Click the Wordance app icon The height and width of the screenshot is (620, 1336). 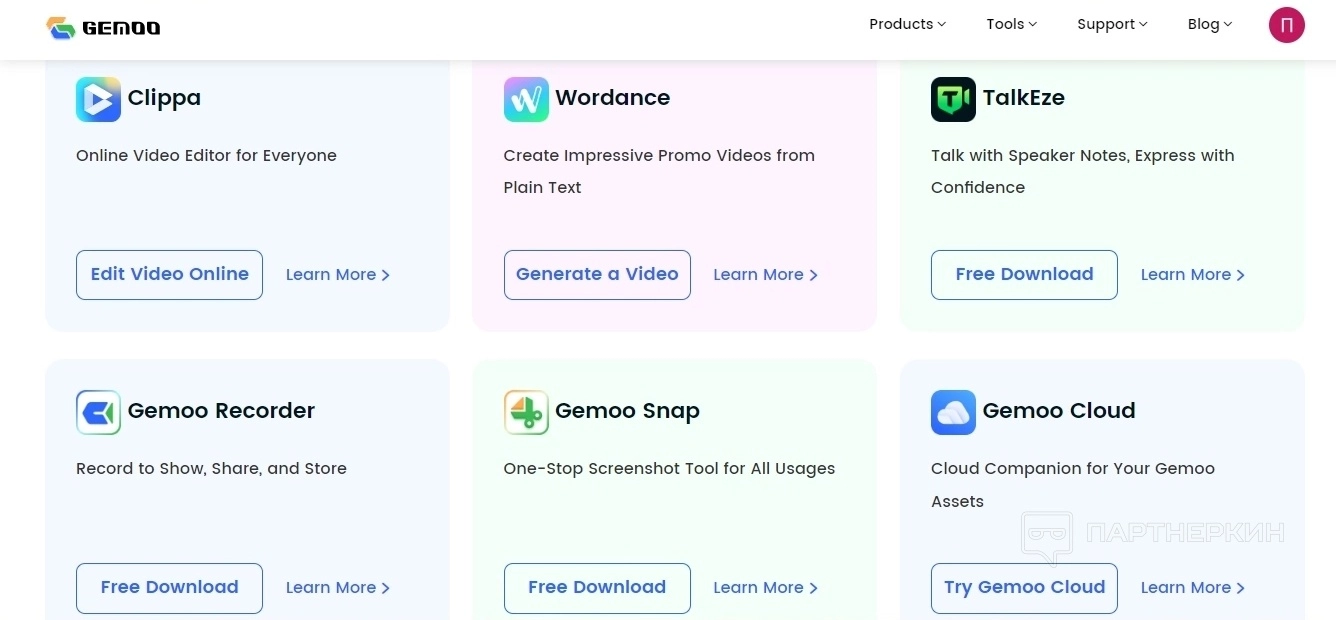[x=526, y=99]
